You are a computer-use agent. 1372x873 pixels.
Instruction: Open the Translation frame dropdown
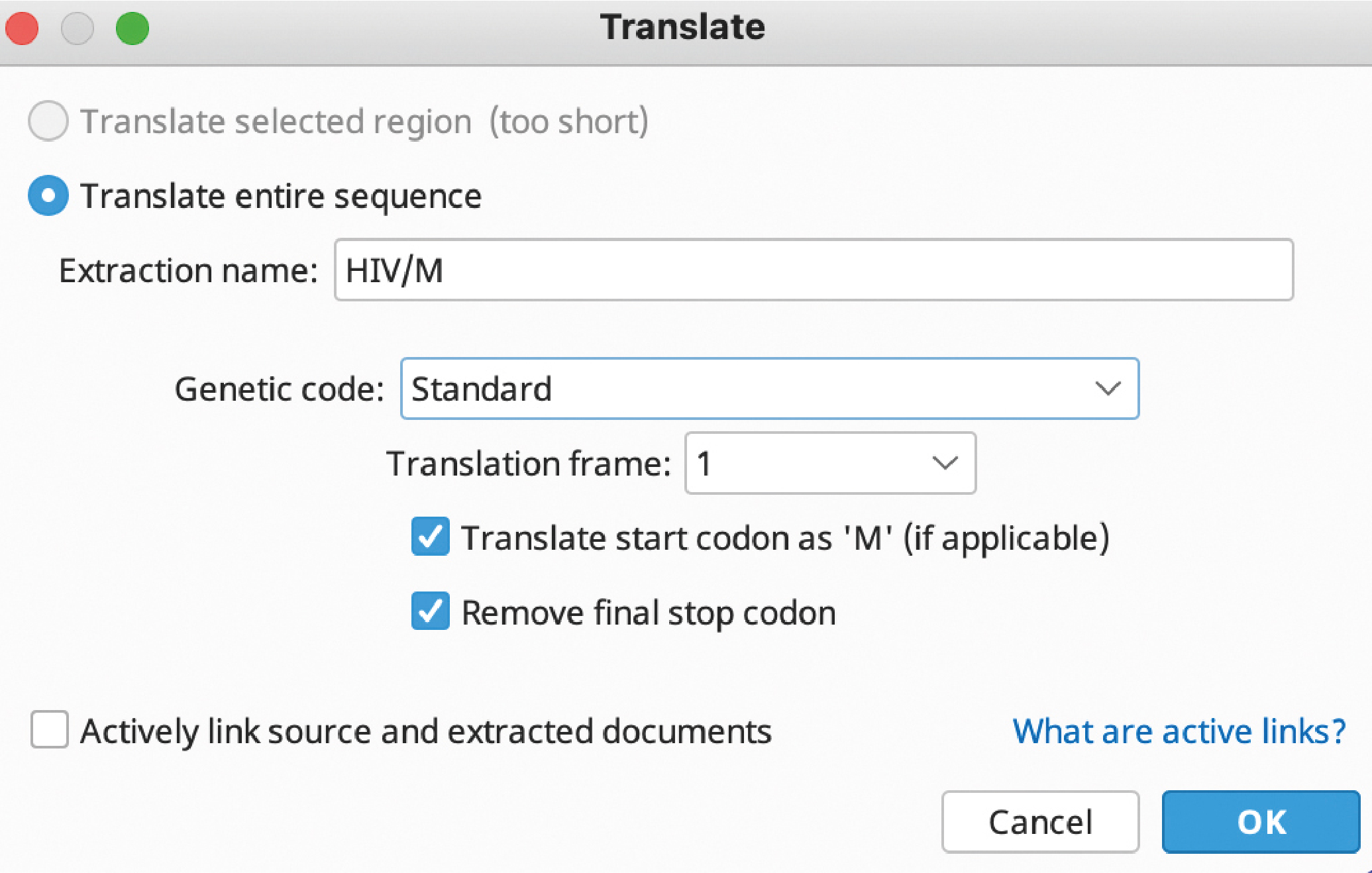[x=830, y=463]
